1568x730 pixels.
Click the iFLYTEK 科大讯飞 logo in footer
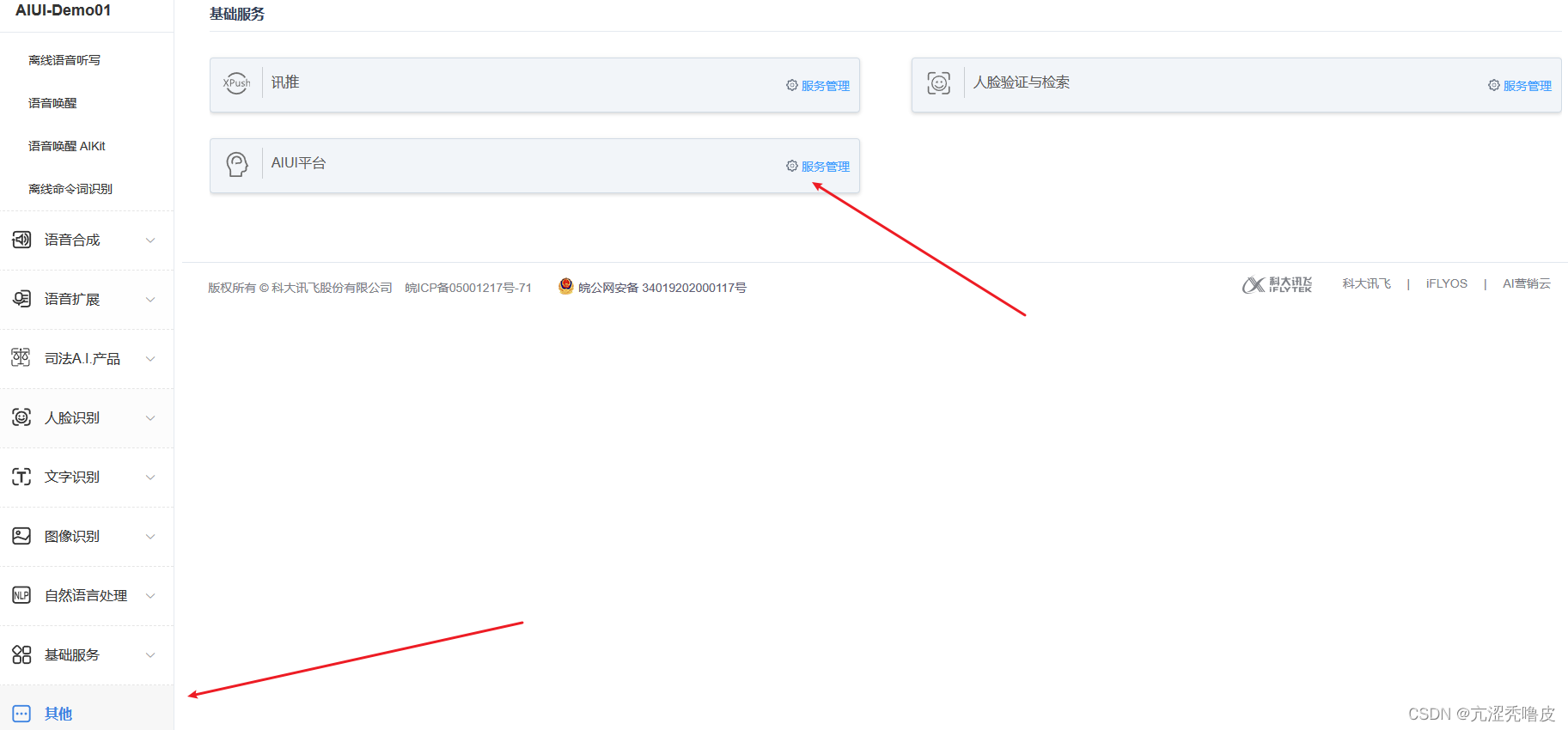(1277, 284)
